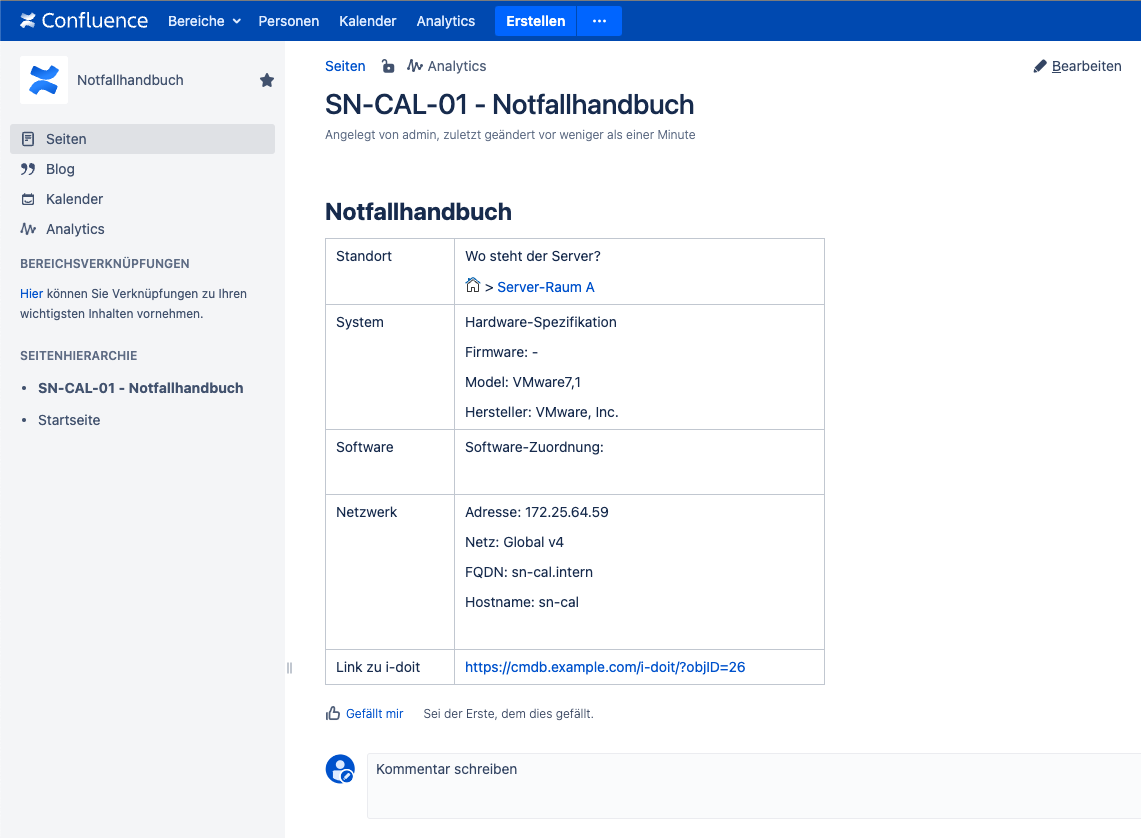The height and width of the screenshot is (838, 1141).
Task: Open Kalender in the space sidebar
Action: [74, 199]
